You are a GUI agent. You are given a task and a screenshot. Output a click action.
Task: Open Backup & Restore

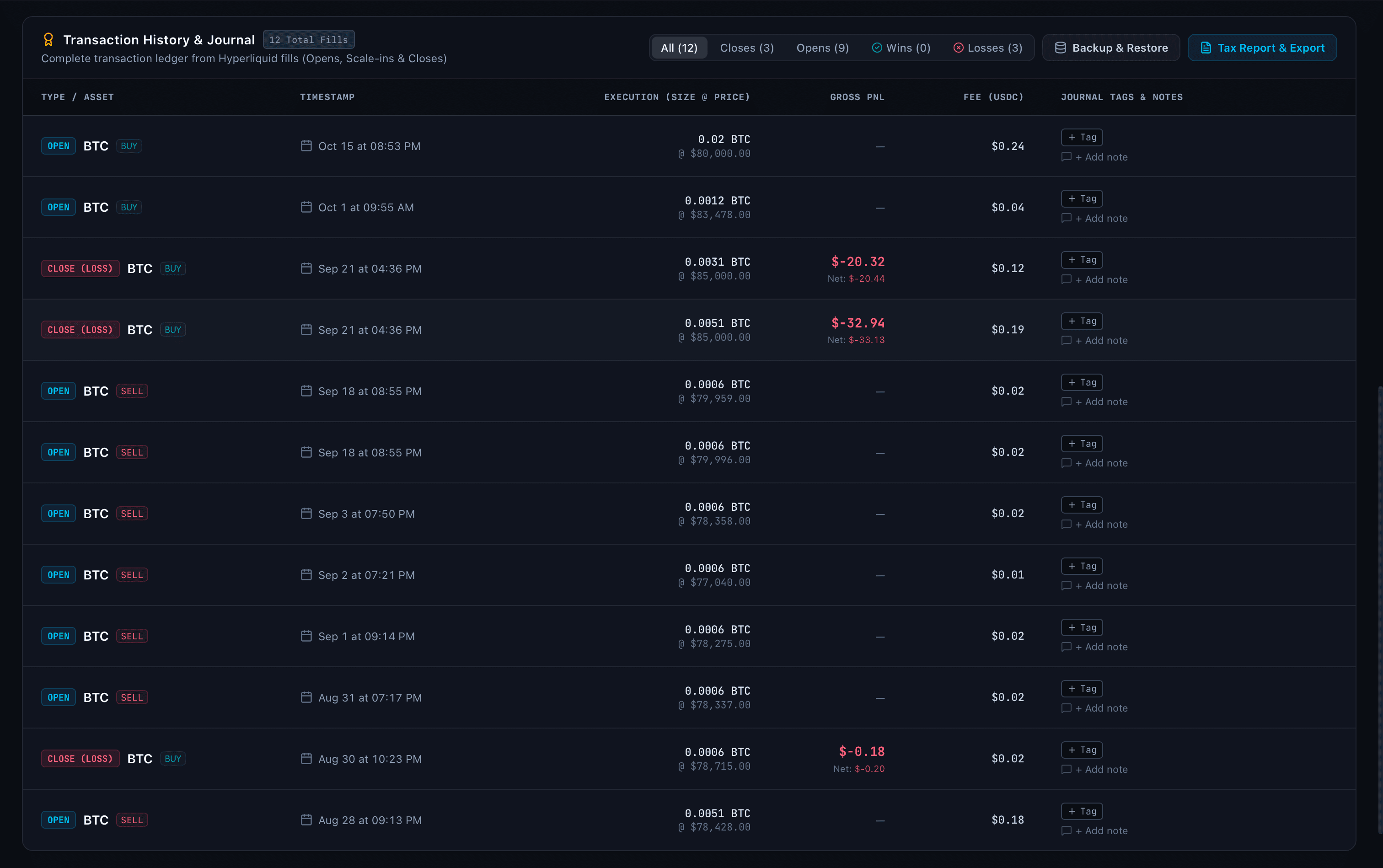(1111, 48)
